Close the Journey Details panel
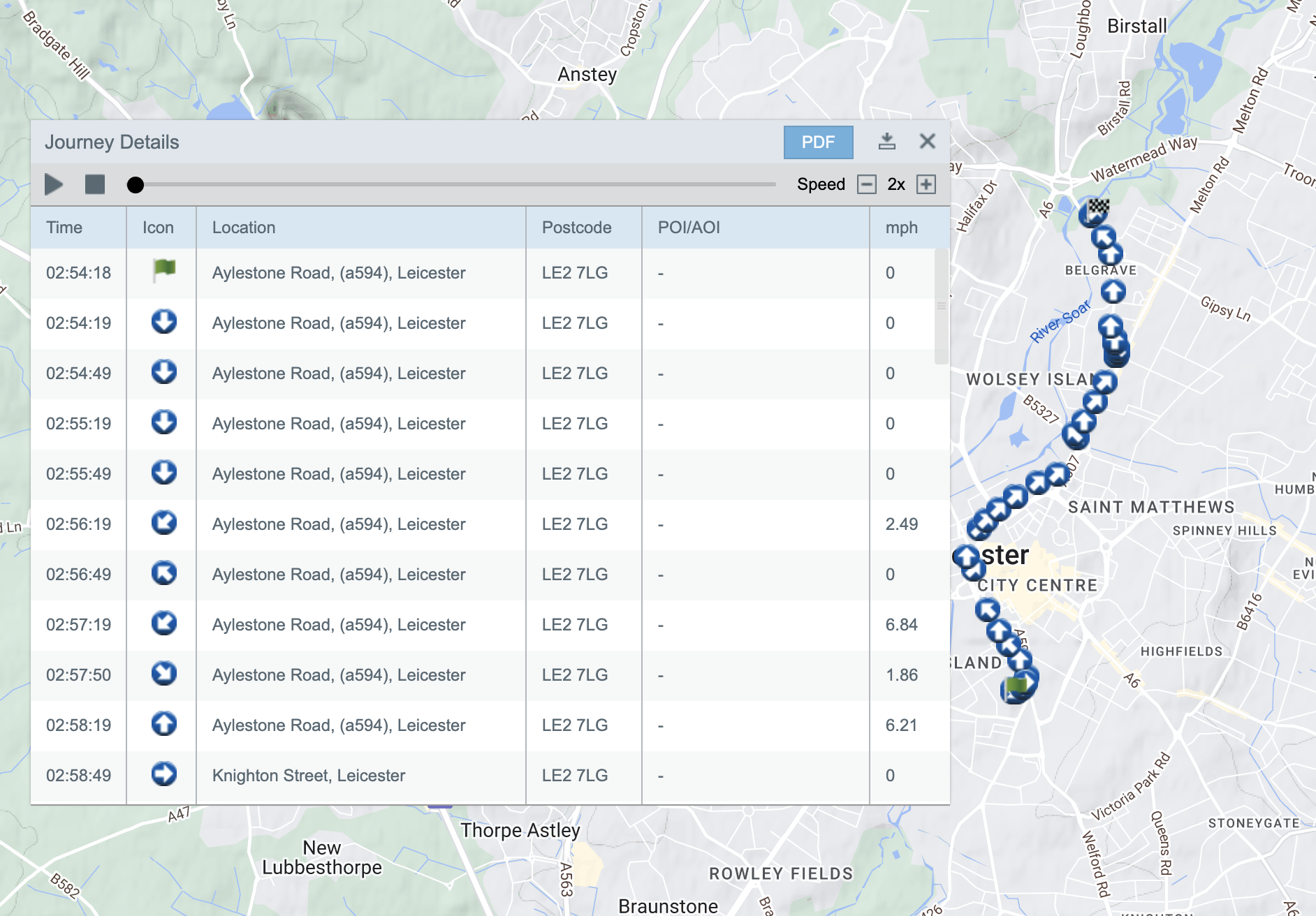 coord(927,142)
